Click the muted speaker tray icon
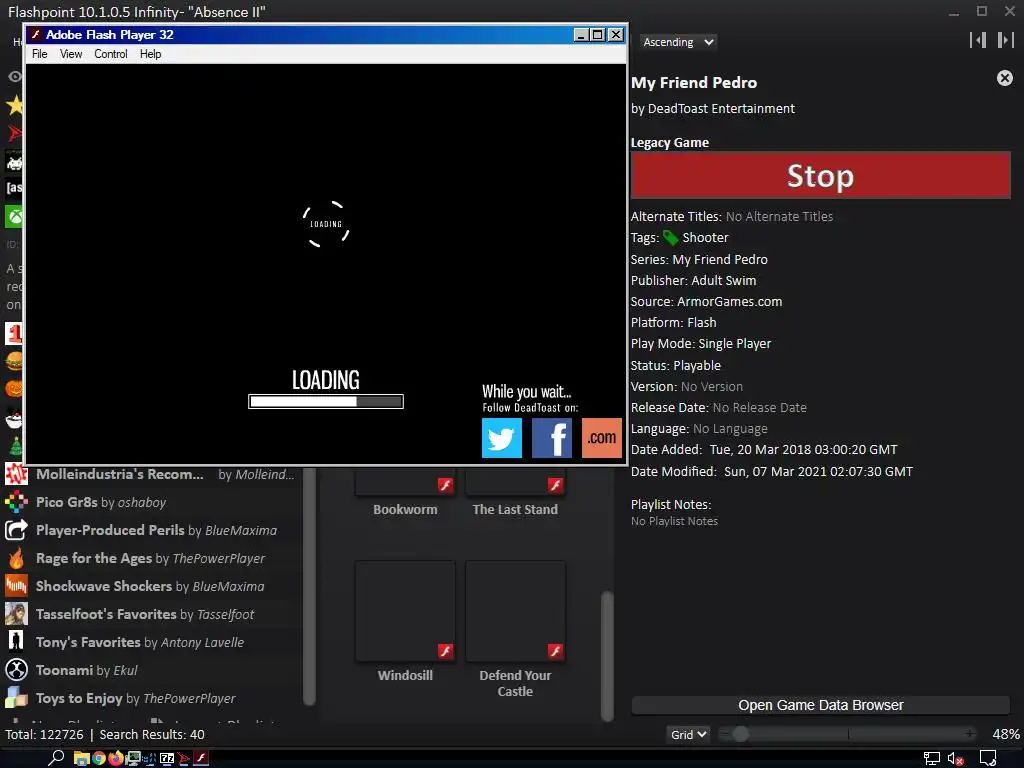This screenshot has height=768, width=1024. click(955, 759)
